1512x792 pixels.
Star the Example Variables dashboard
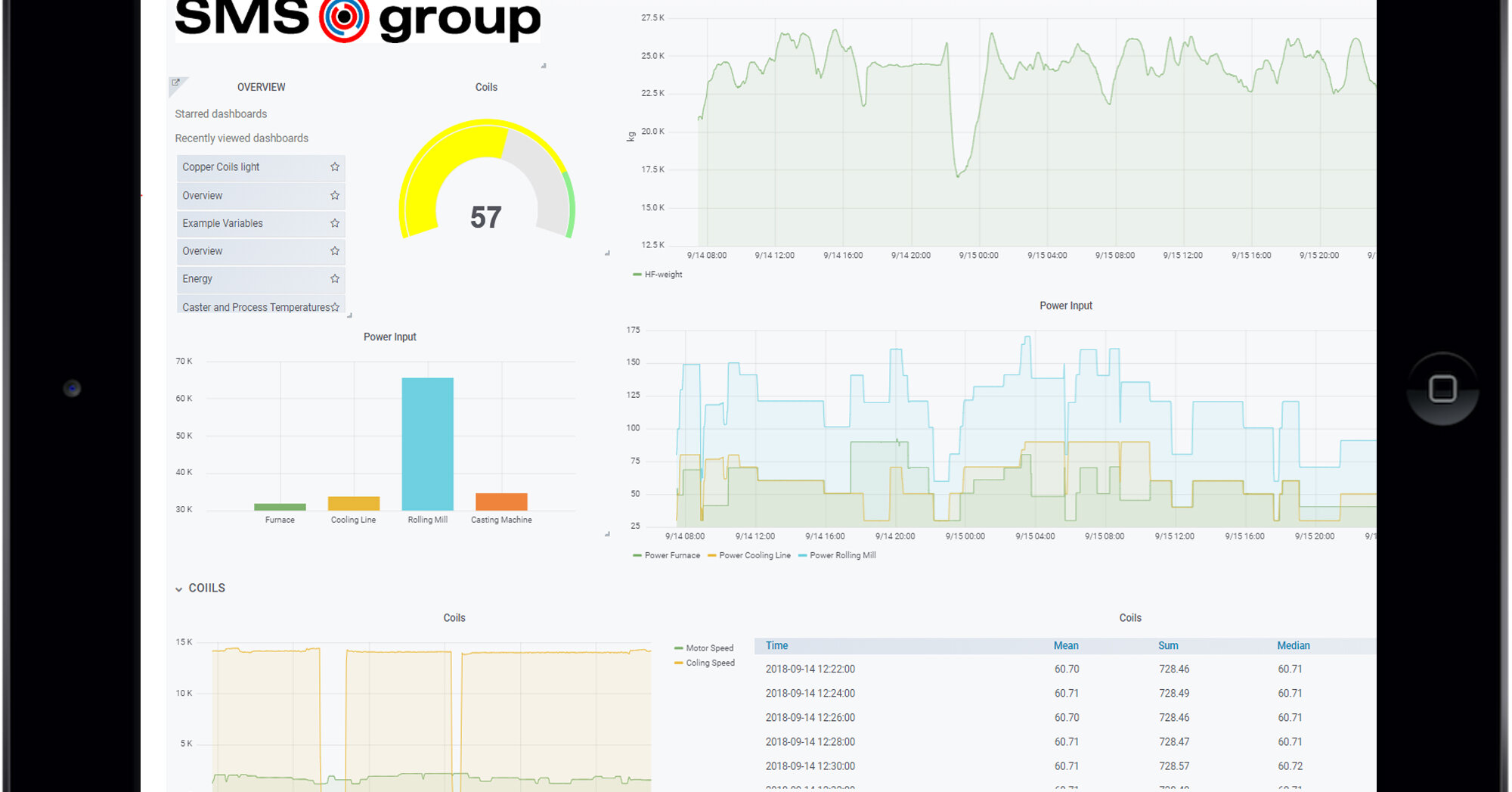tap(335, 223)
